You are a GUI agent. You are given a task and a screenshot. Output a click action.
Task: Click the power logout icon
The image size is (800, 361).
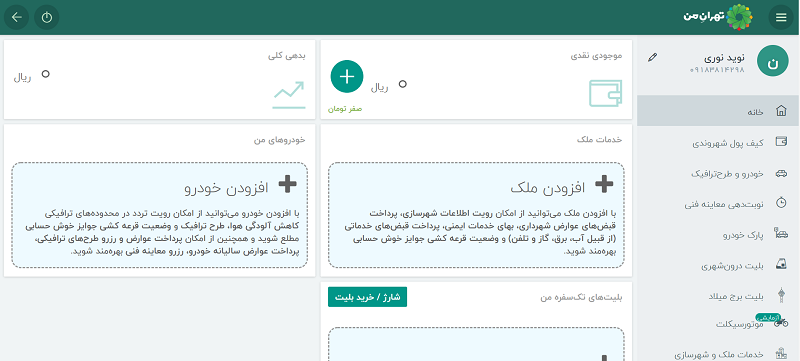[x=47, y=17]
